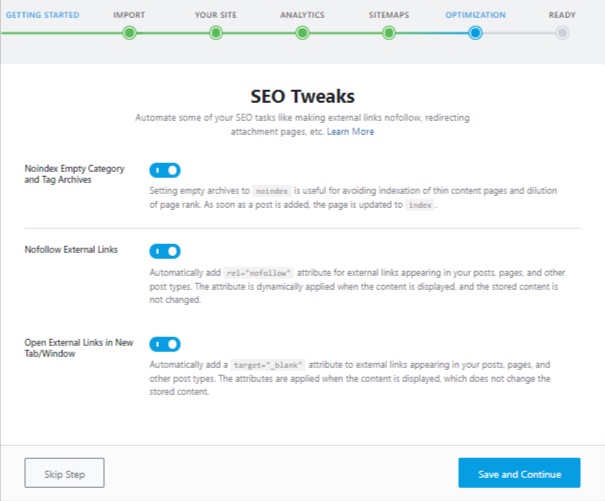Click the Import step circle marker
The height and width of the screenshot is (501, 605).
pos(129,33)
